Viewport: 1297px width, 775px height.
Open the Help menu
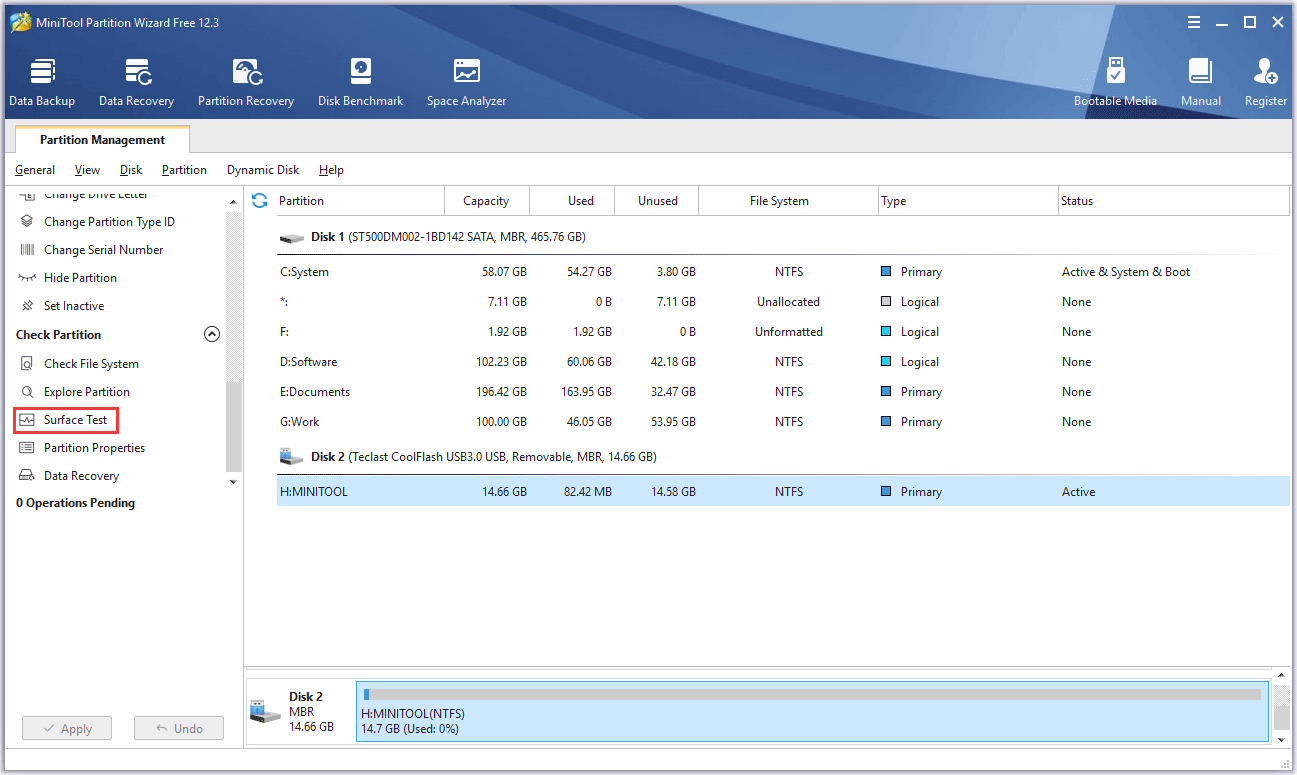coord(331,170)
